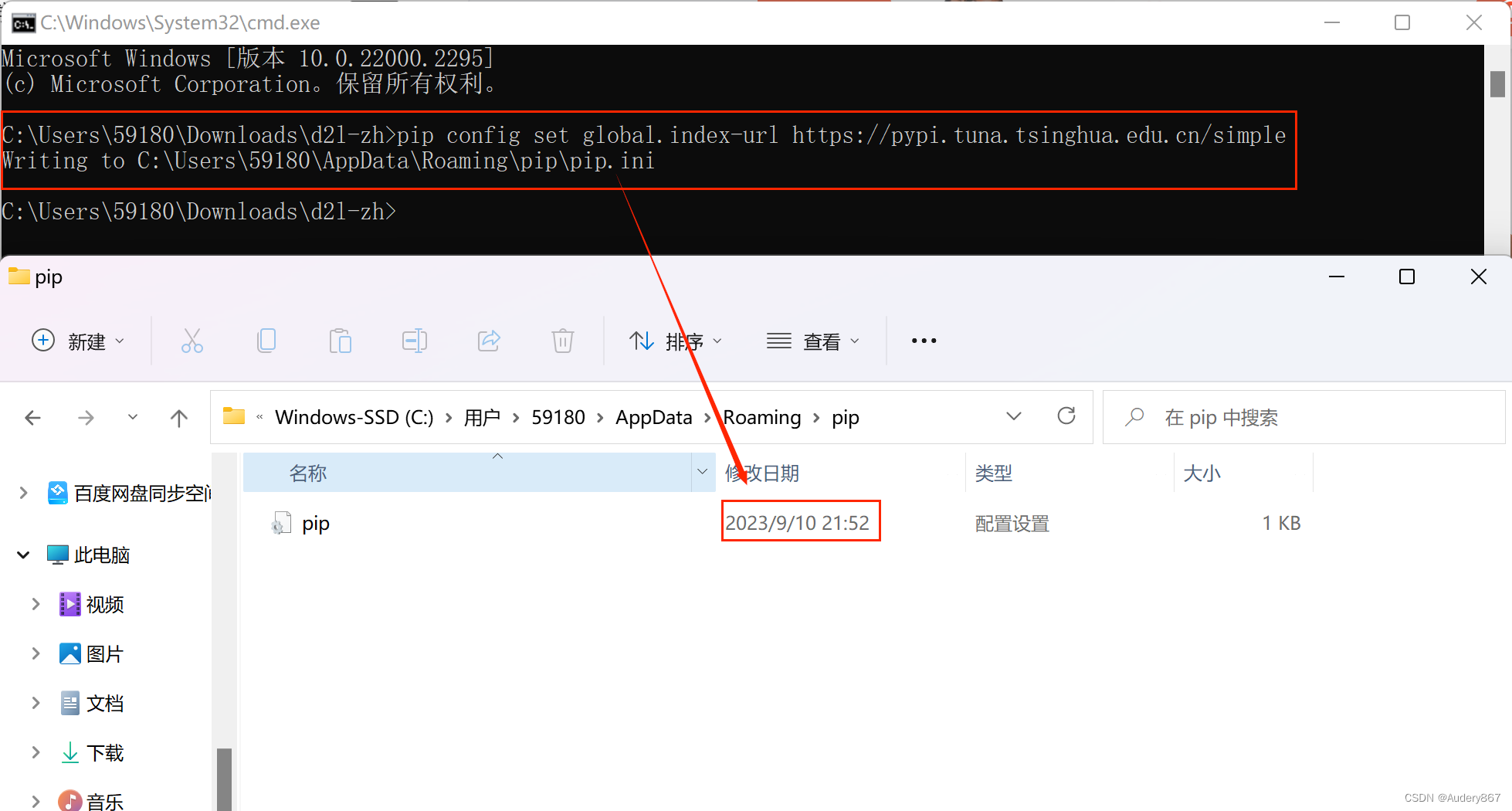Open the 排序 sort dropdown

pyautogui.click(x=676, y=341)
